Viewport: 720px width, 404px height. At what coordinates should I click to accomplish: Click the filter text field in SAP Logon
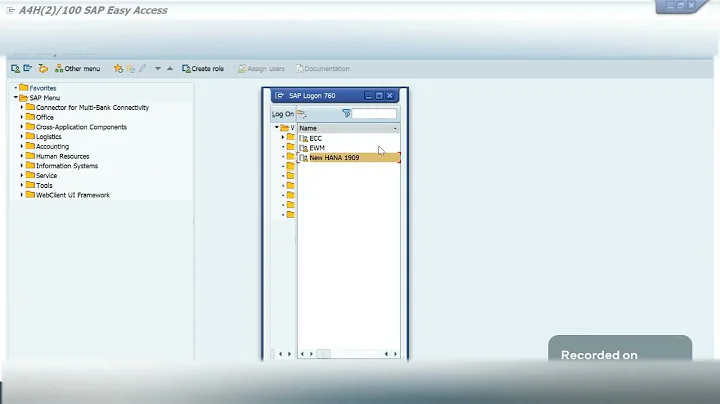point(374,113)
